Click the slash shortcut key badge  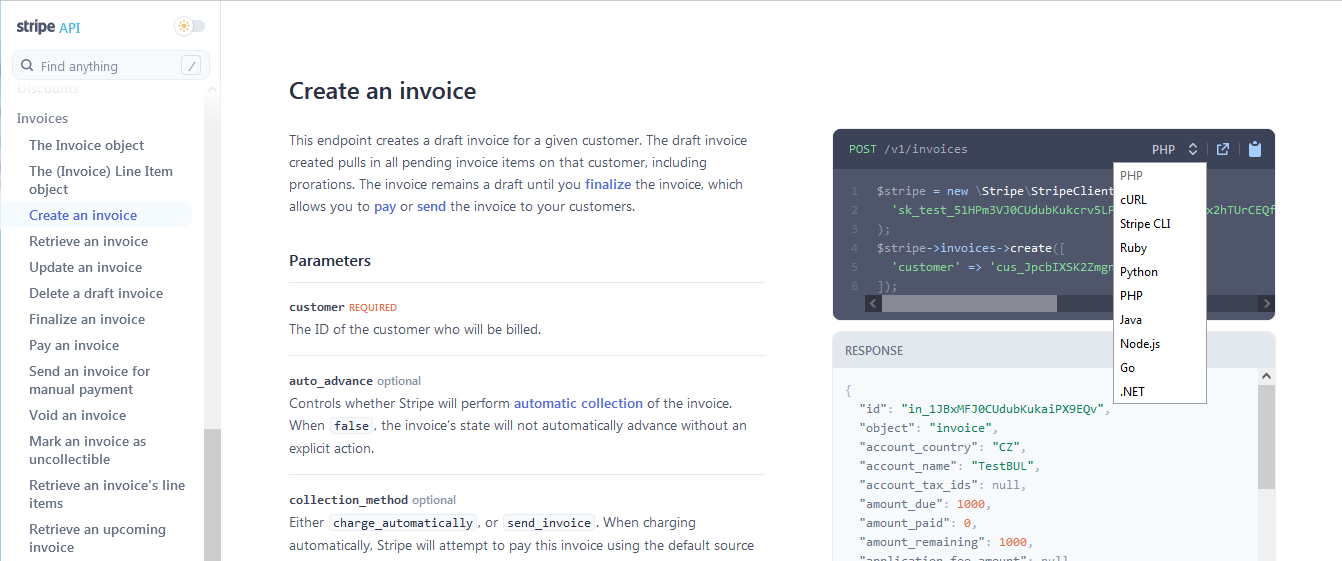(x=192, y=66)
